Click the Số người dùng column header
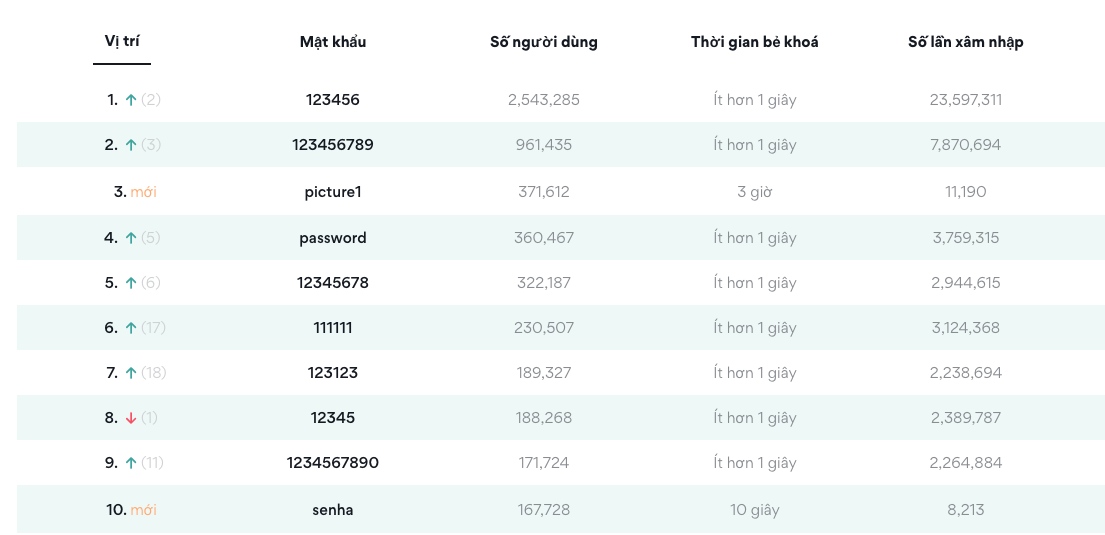This screenshot has width=1105, height=535. pos(544,42)
